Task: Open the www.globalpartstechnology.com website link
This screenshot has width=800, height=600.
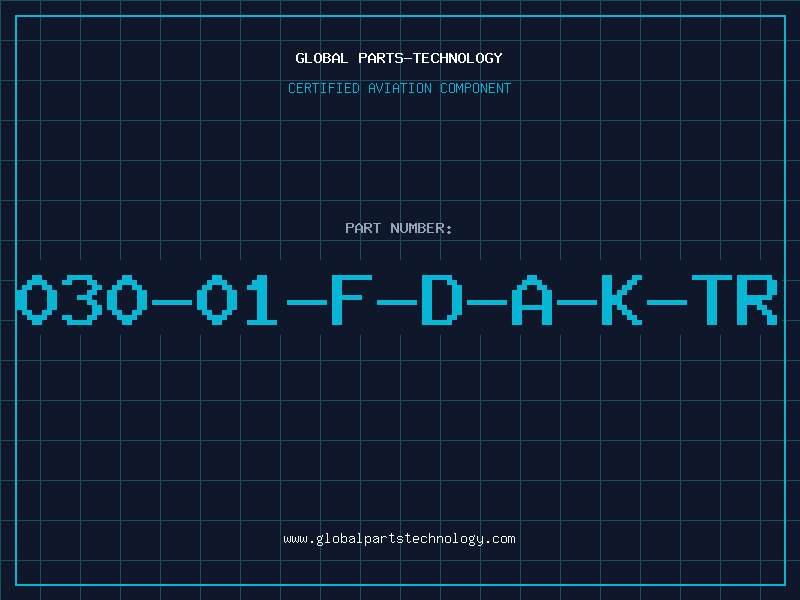Action: pyautogui.click(x=399, y=539)
